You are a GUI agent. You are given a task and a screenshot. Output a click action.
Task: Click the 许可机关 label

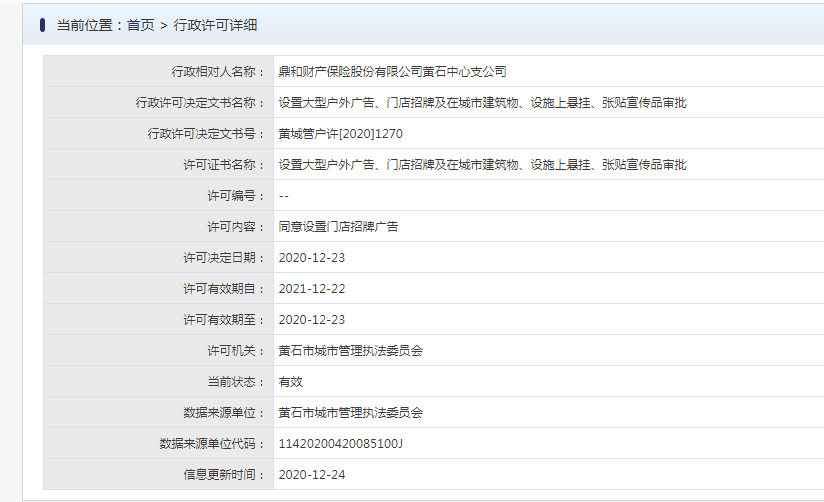[x=236, y=351]
